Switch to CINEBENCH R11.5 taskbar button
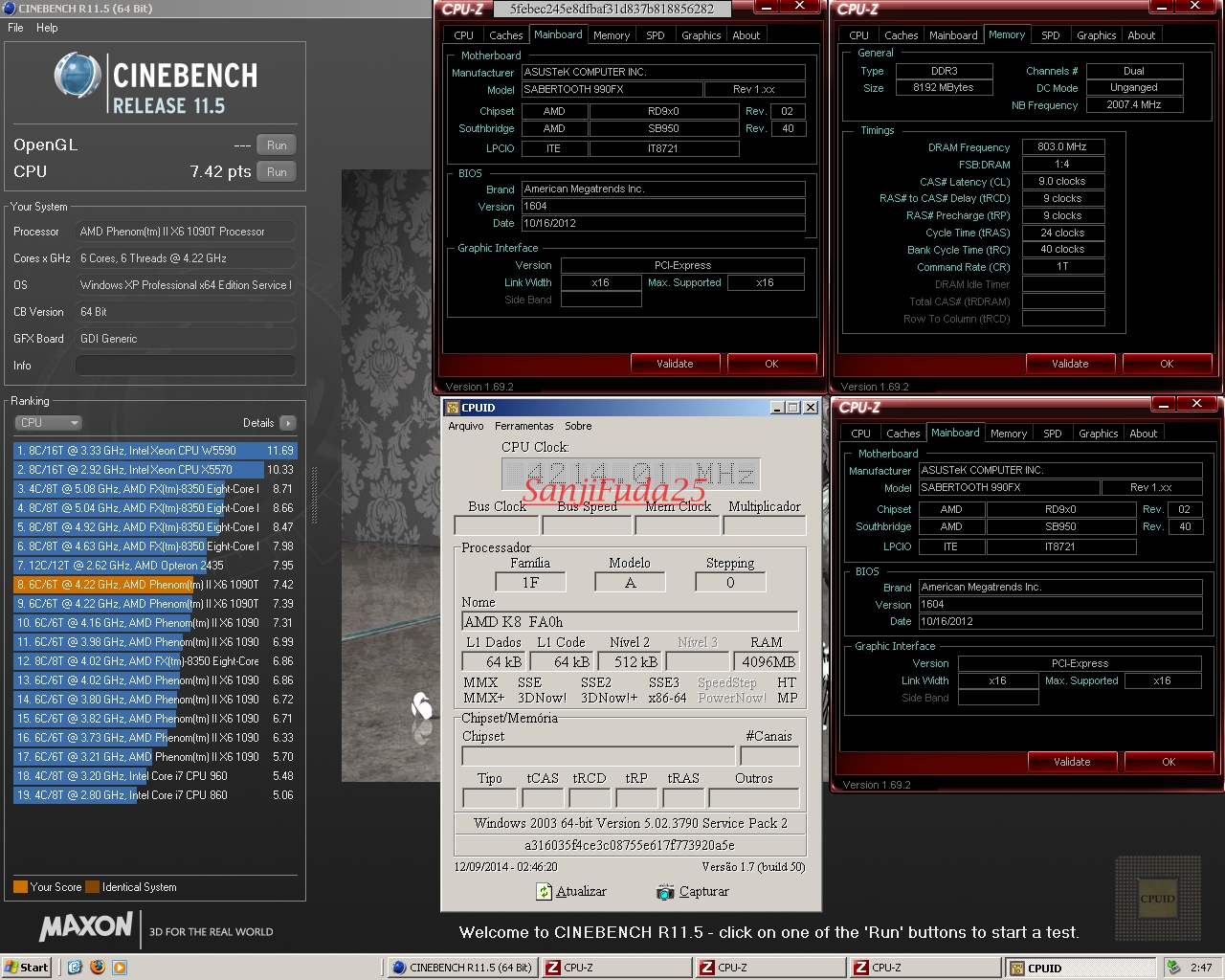 pyautogui.click(x=461, y=968)
